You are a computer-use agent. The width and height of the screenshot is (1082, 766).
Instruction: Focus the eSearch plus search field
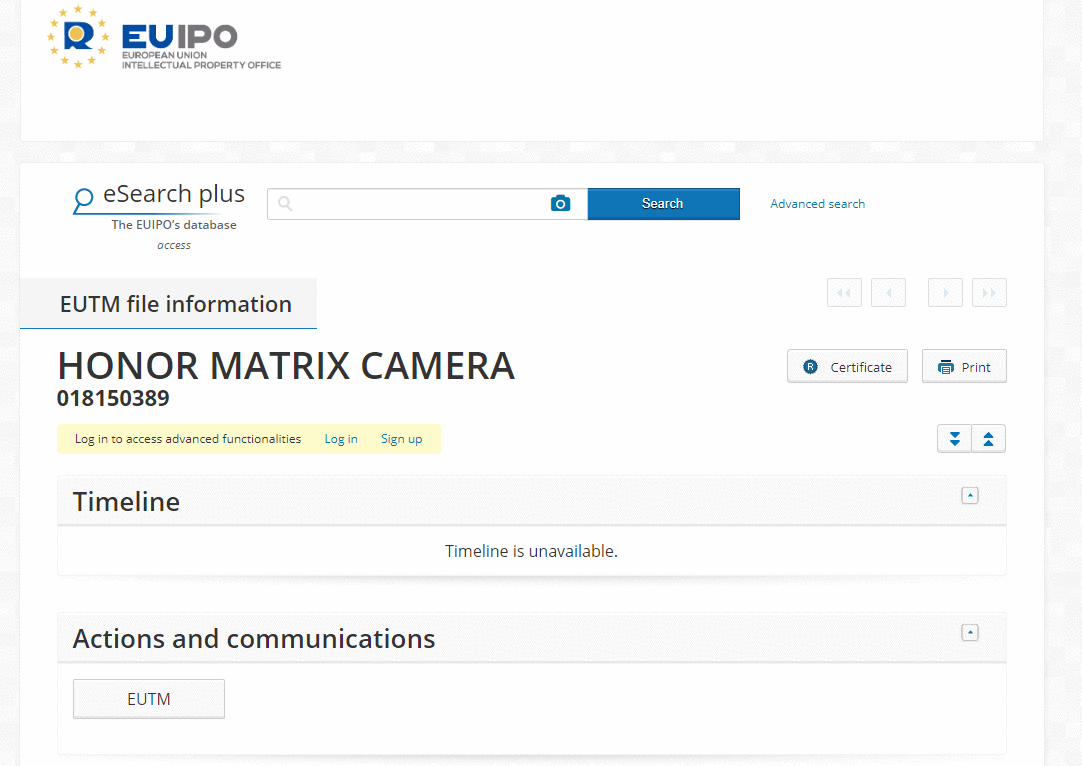tap(427, 204)
